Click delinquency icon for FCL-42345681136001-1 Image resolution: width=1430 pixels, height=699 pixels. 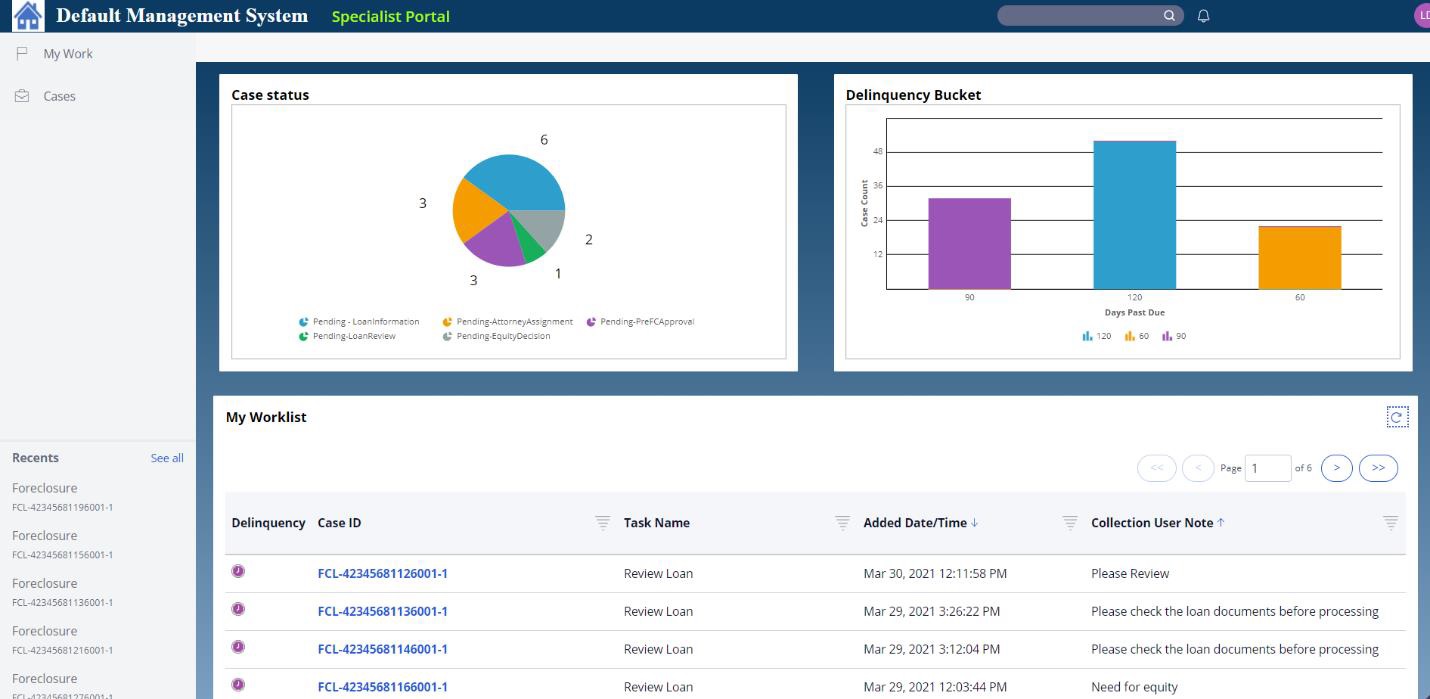tap(238, 609)
